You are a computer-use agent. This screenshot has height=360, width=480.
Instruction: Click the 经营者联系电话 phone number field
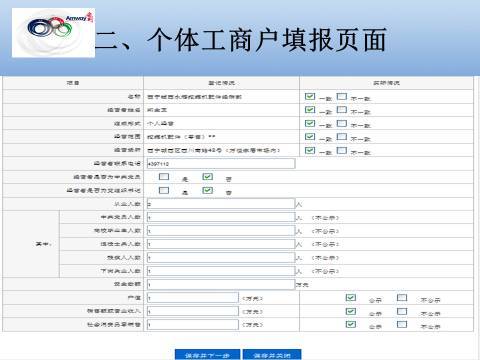tap(221, 164)
